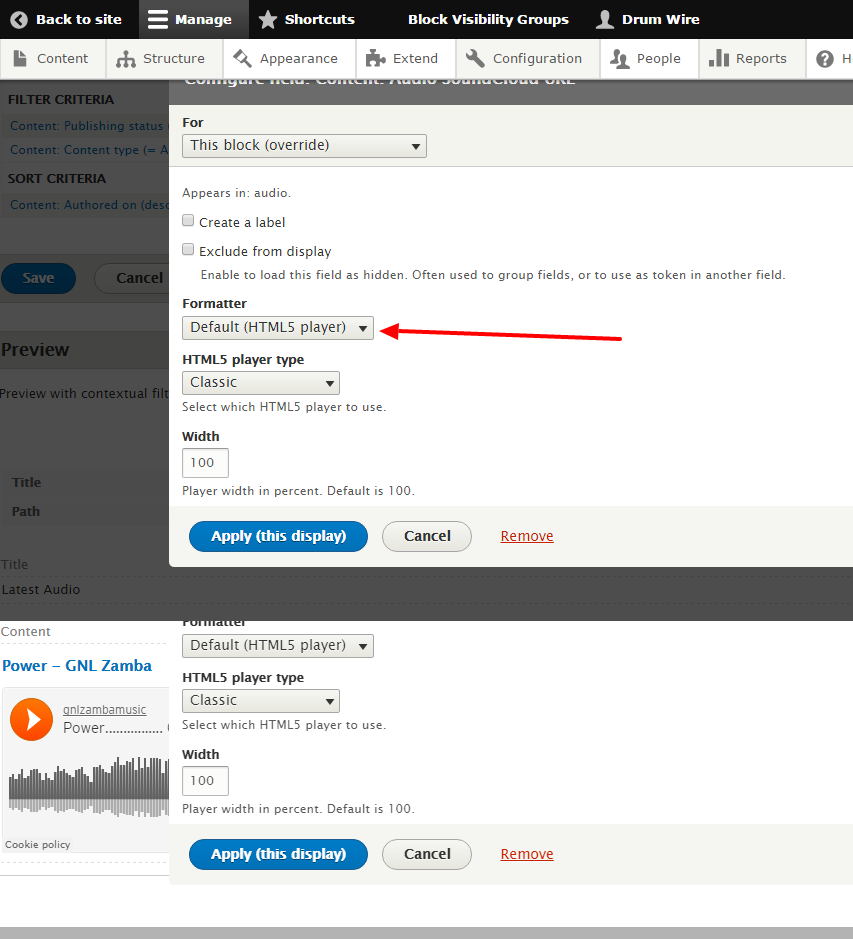Screen dimensions: 853x939
Task: Click the Remove link below the formatter settings
Action: point(526,536)
